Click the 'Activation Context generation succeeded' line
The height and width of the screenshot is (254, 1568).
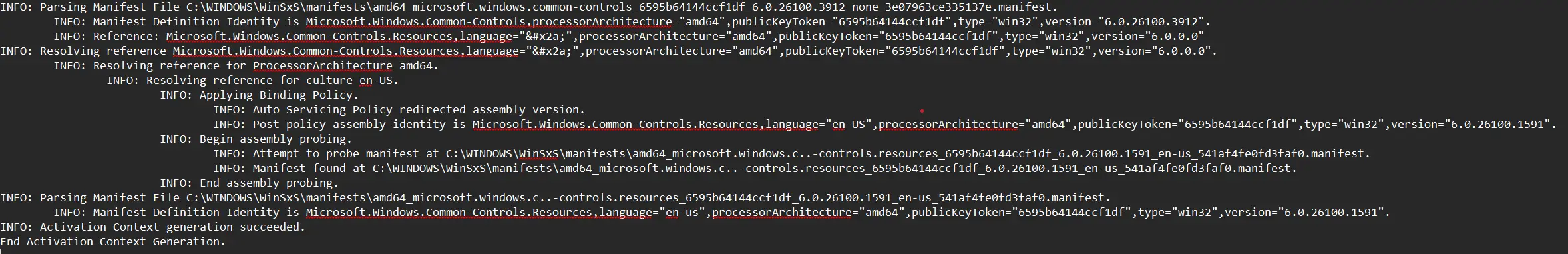click(152, 227)
